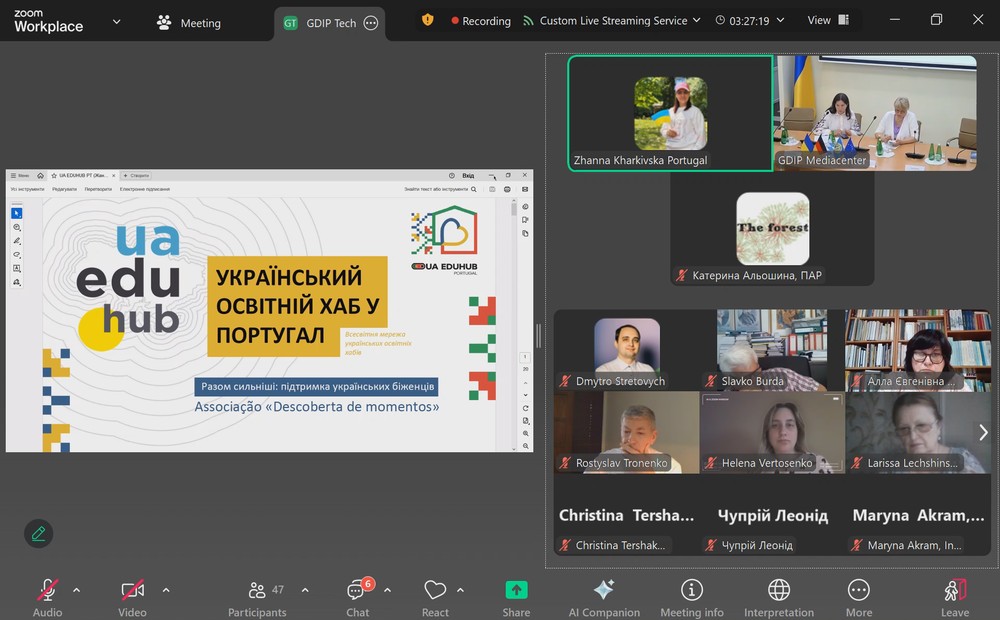Open video options caret next to Video

[166, 590]
